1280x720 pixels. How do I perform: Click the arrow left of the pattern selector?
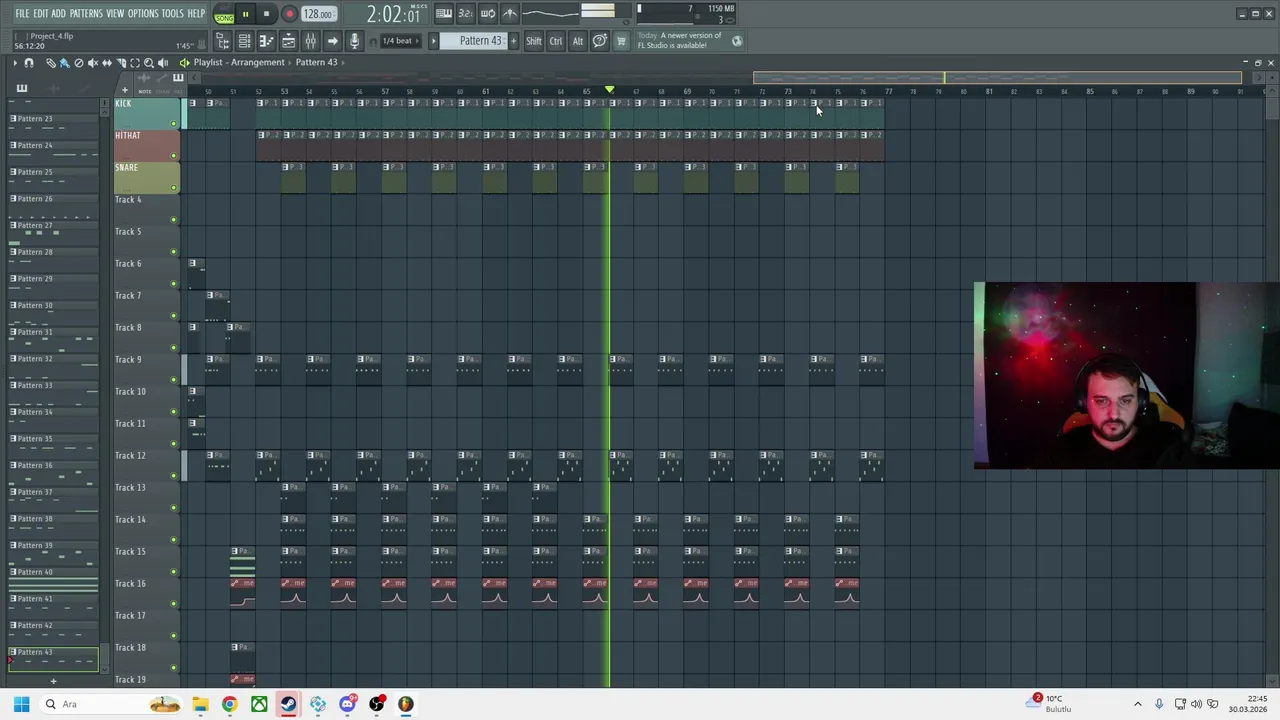(434, 41)
